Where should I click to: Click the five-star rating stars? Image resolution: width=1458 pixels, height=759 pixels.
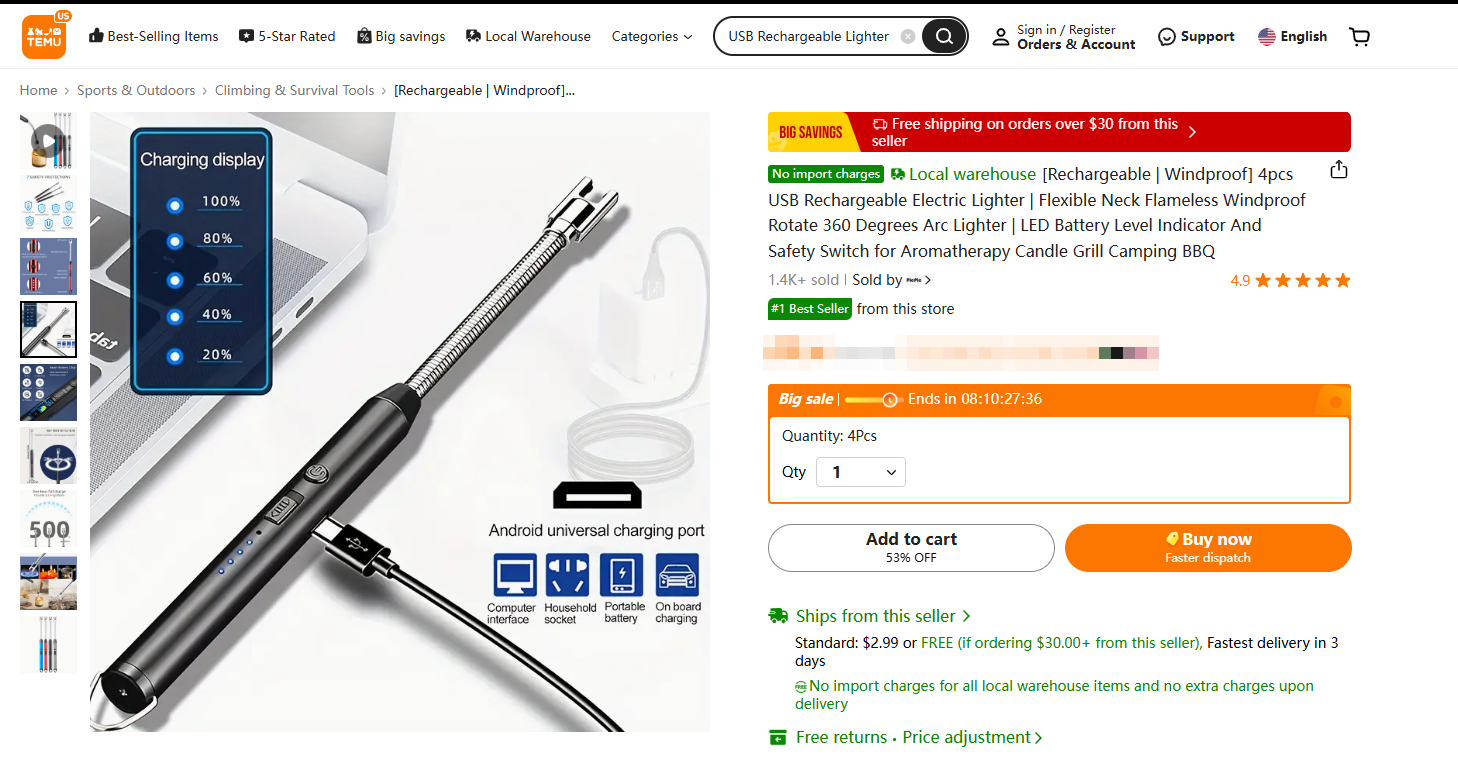point(1303,281)
